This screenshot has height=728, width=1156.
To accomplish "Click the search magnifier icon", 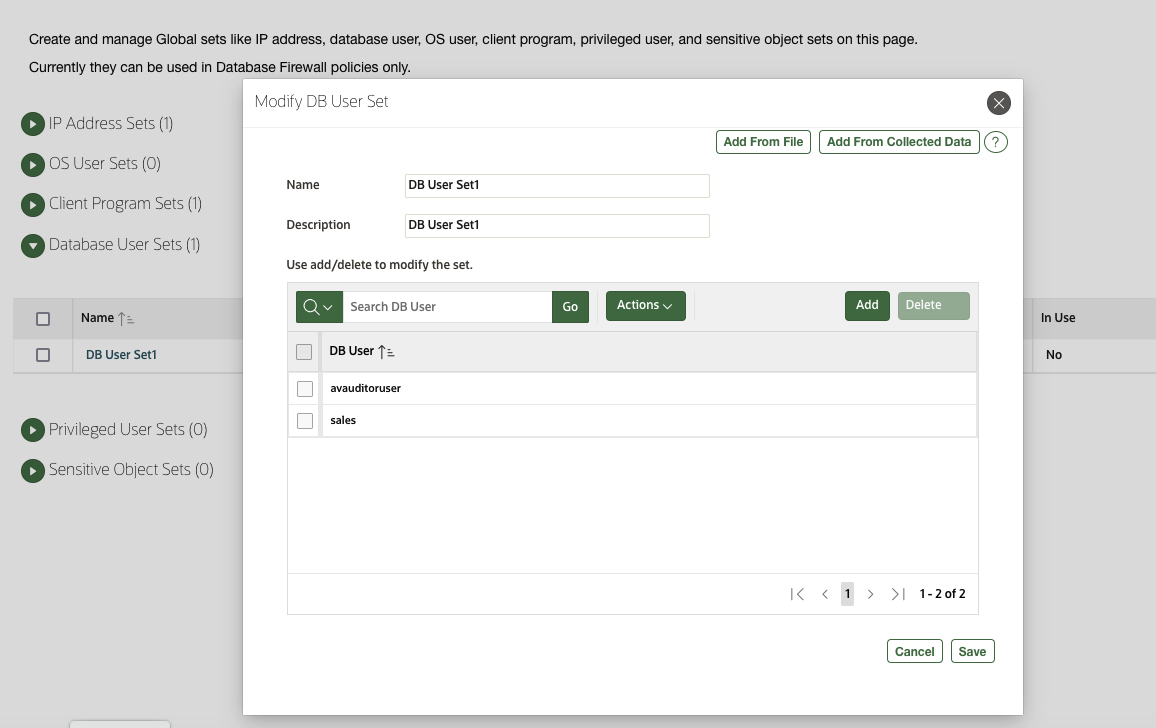I will [312, 306].
